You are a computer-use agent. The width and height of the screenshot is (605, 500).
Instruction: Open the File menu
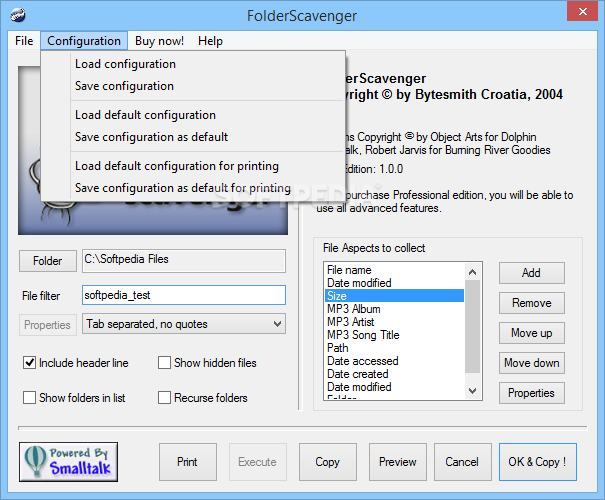[x=24, y=41]
